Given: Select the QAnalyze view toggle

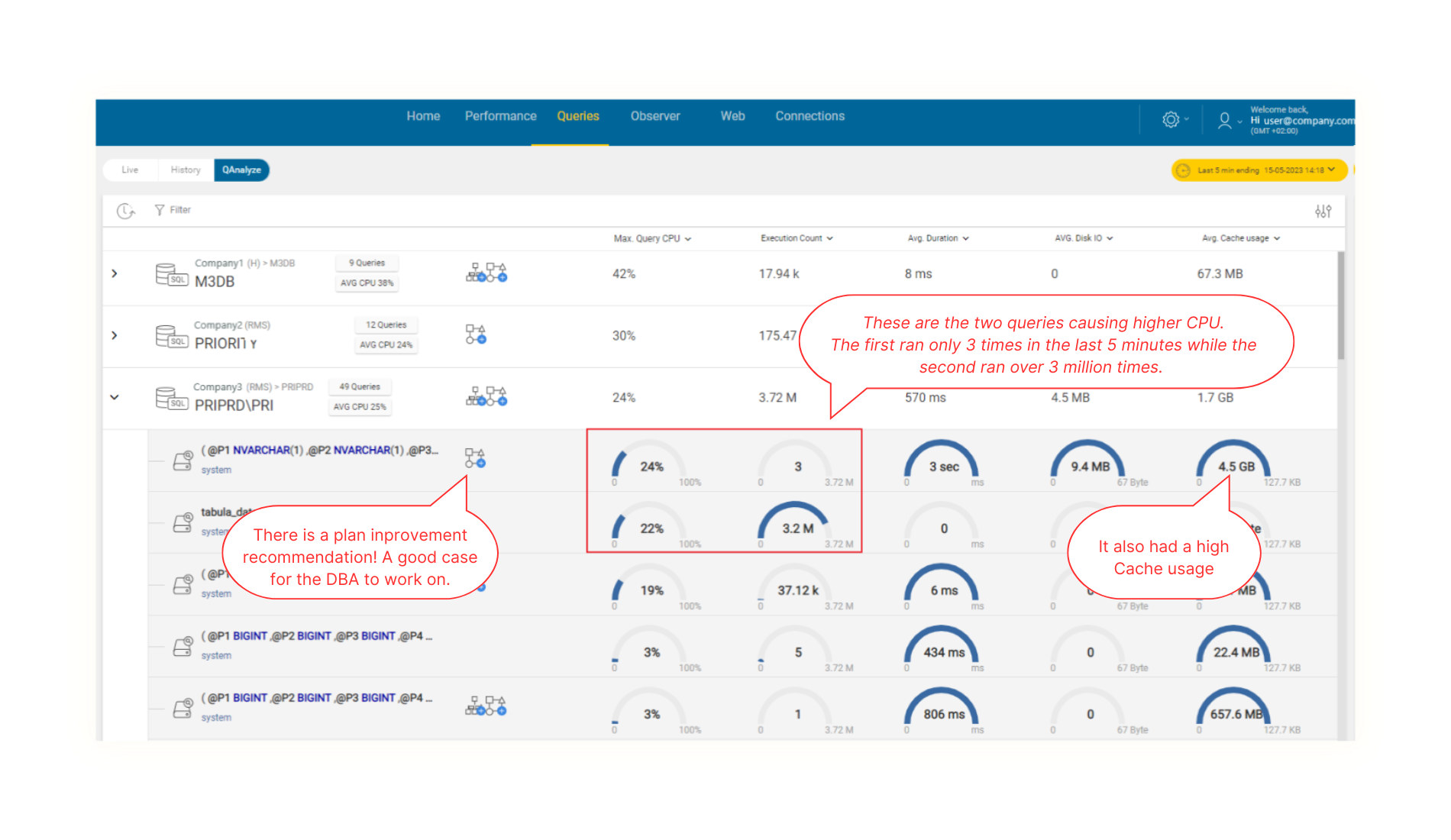Looking at the screenshot, I should tap(241, 170).
